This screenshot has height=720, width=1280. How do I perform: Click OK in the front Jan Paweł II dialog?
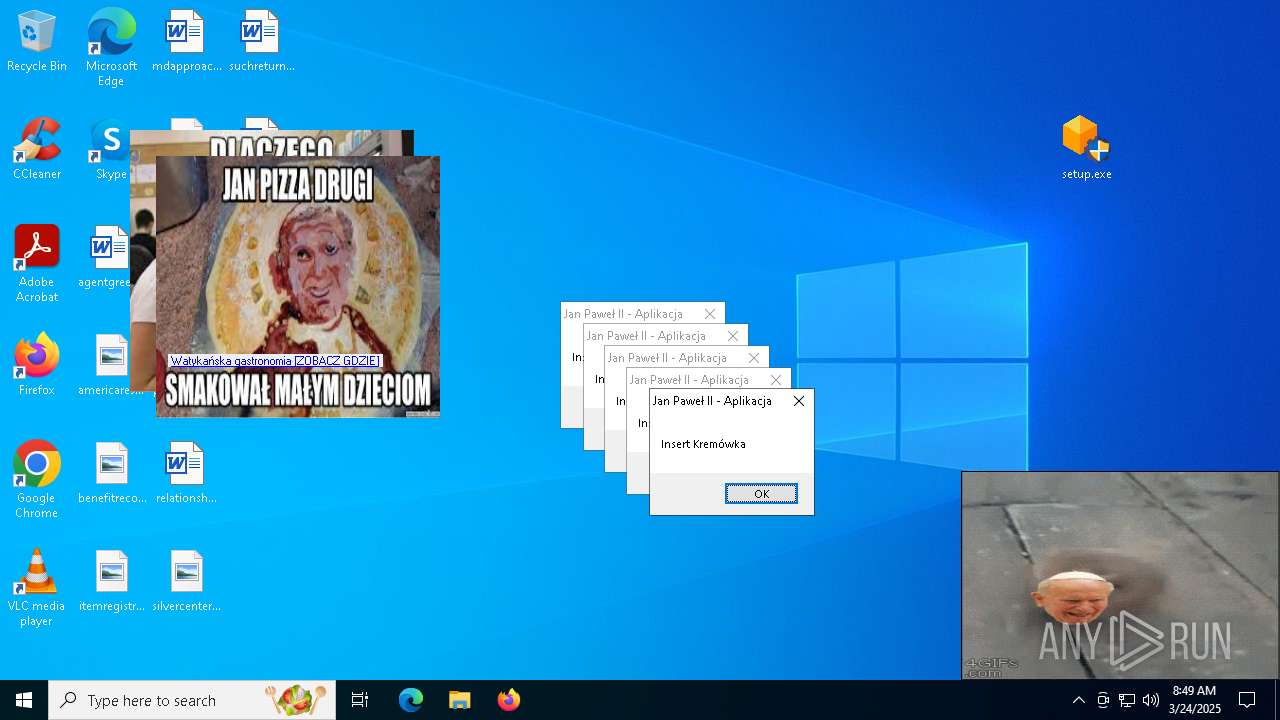tap(761, 494)
